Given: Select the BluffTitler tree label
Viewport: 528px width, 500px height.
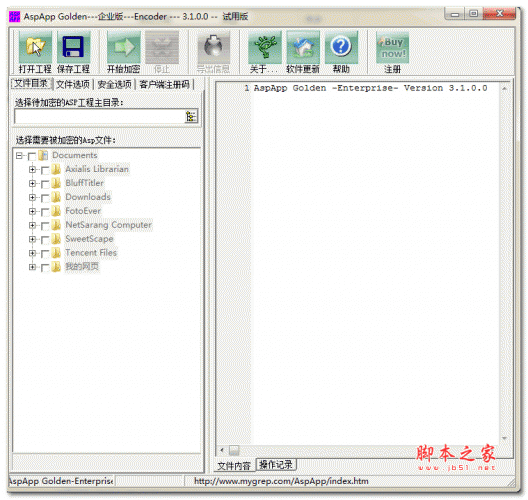Looking at the screenshot, I should point(85,183).
